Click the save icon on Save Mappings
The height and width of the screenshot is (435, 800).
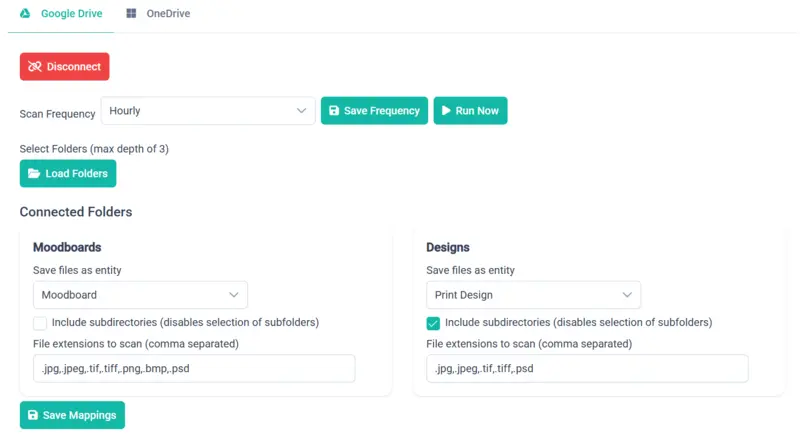[33, 415]
